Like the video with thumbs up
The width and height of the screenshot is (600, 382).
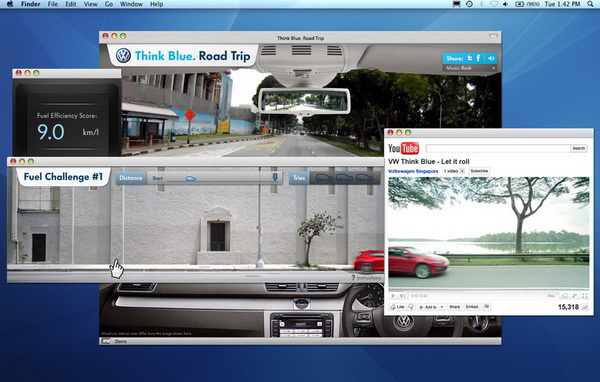click(397, 307)
